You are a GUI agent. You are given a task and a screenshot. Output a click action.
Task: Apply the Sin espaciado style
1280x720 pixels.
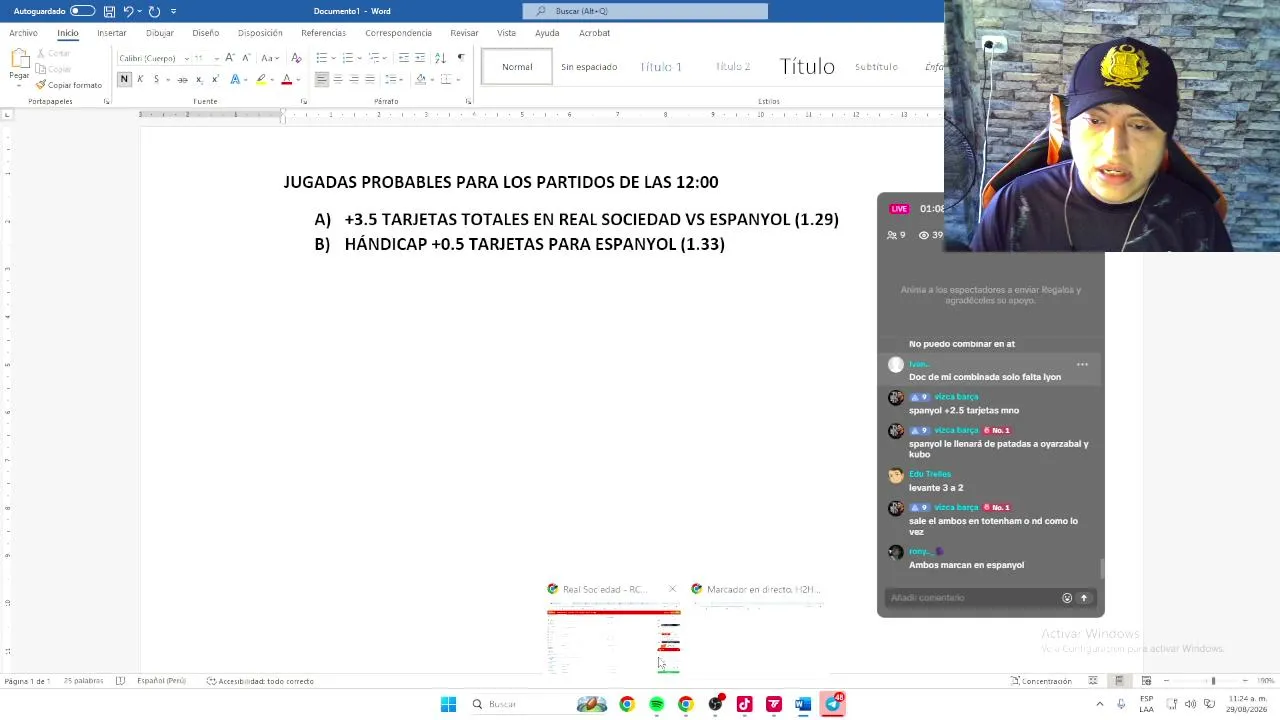point(589,67)
